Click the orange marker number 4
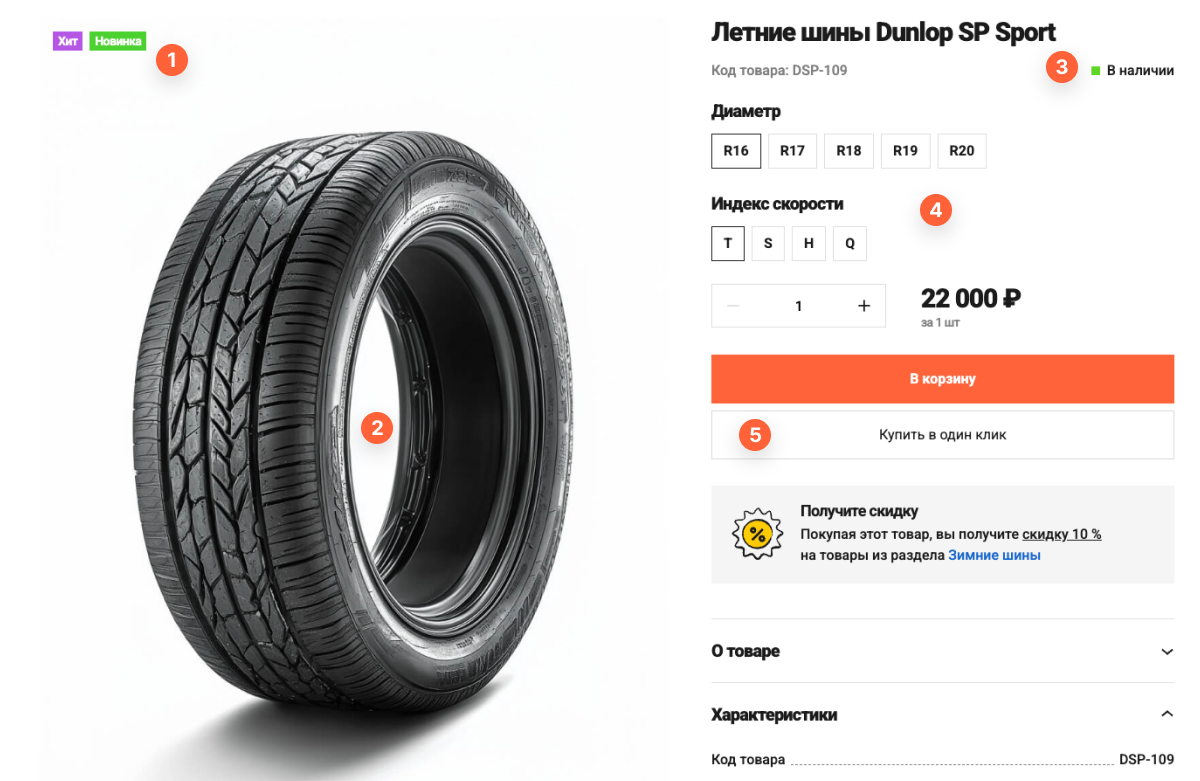The width and height of the screenshot is (1200, 781). [936, 210]
